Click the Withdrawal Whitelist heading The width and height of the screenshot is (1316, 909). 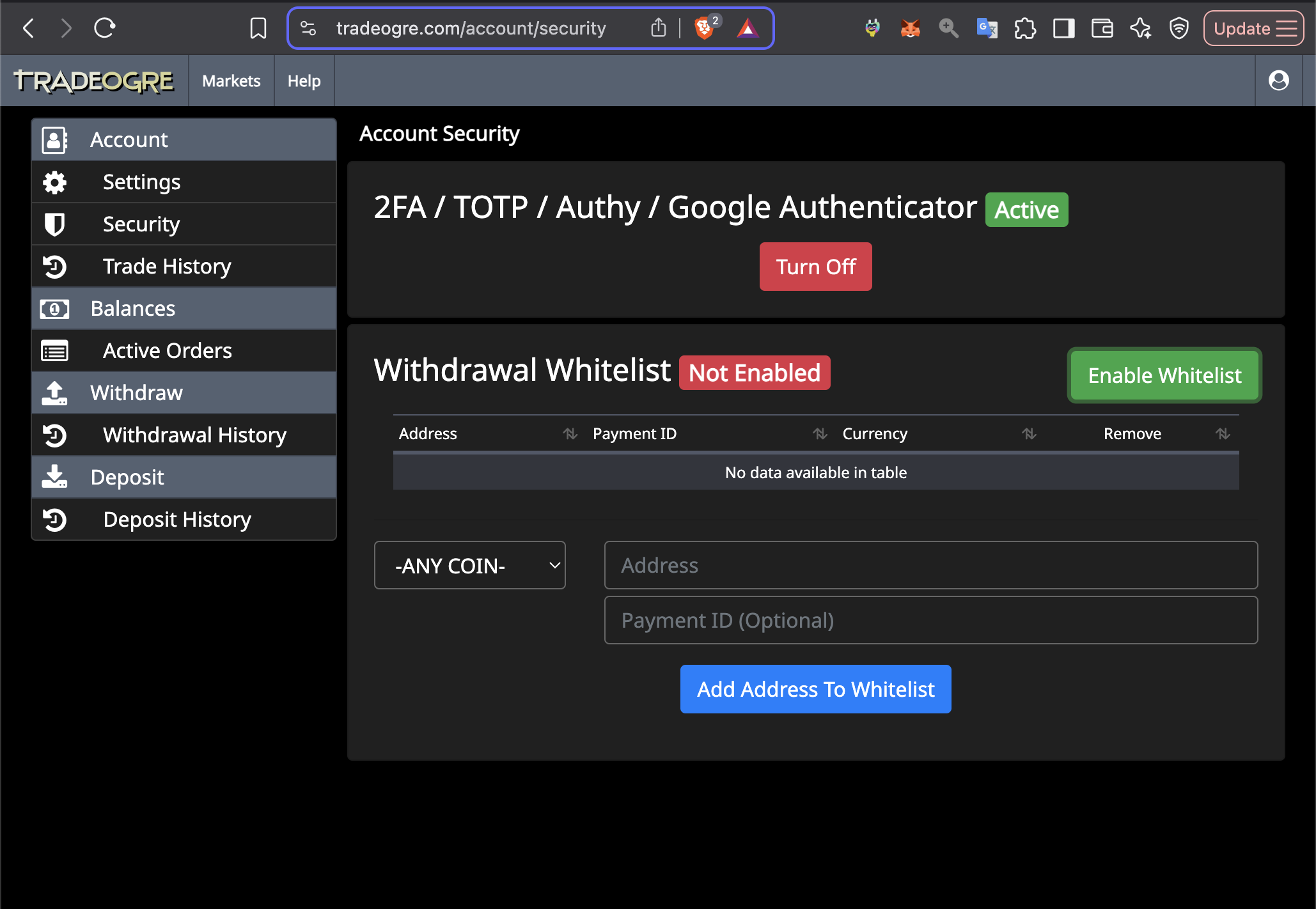(522, 370)
